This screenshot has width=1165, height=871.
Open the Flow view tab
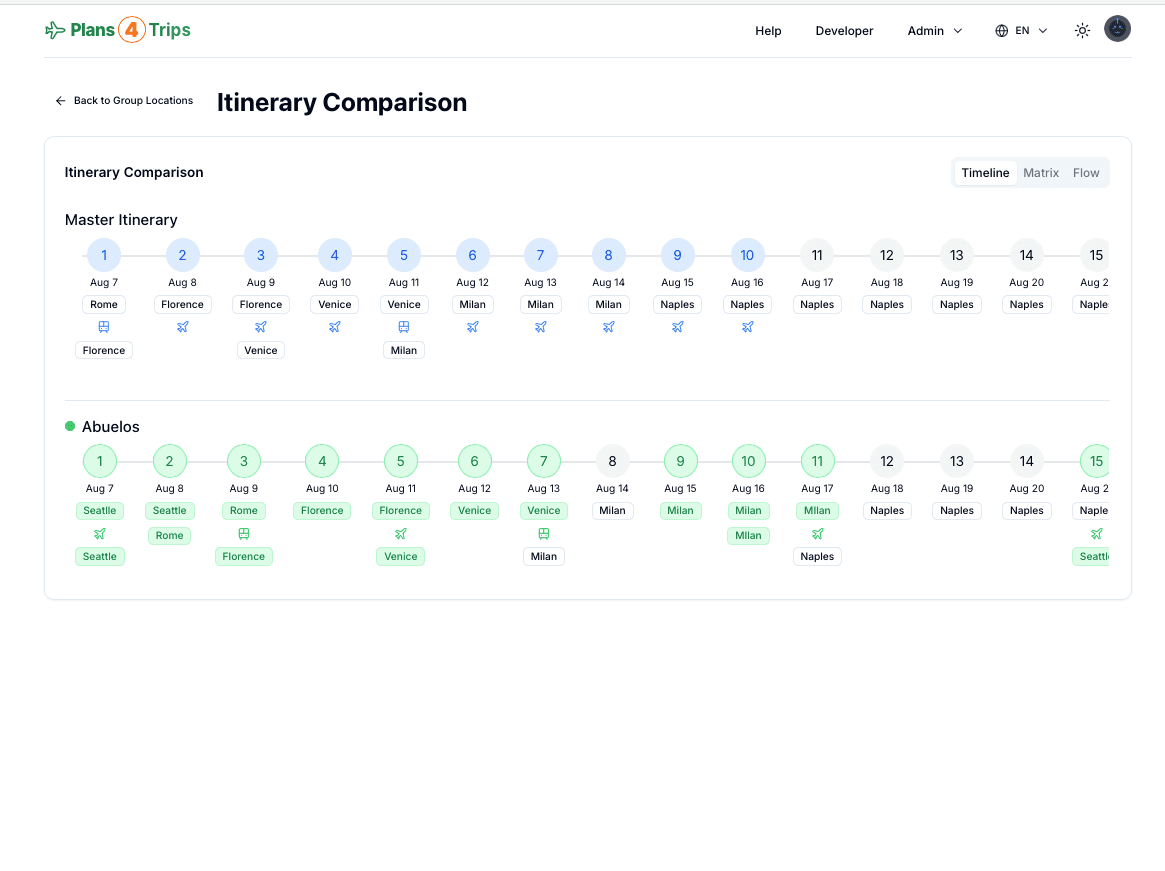pos(1084,172)
